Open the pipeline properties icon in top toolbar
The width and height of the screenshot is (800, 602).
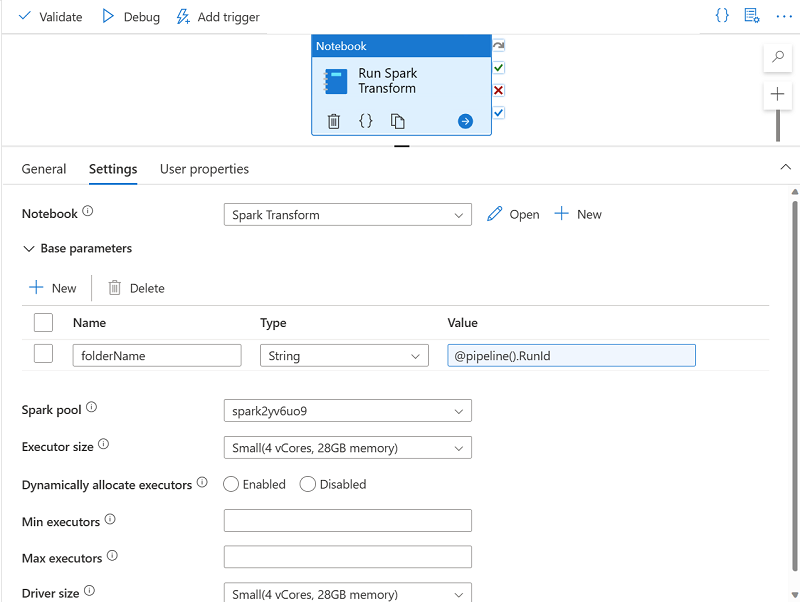coord(752,16)
